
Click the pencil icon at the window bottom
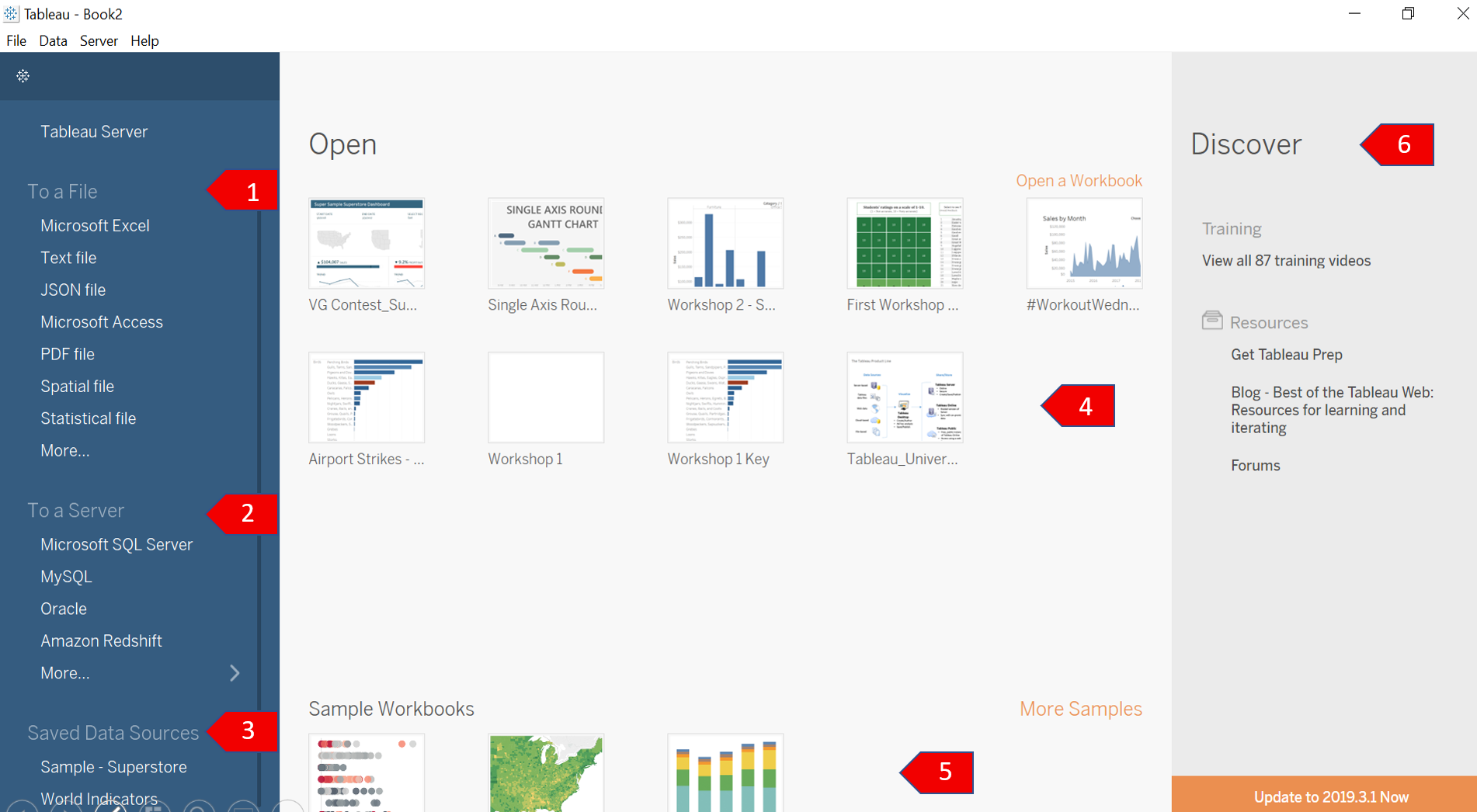tap(111, 809)
